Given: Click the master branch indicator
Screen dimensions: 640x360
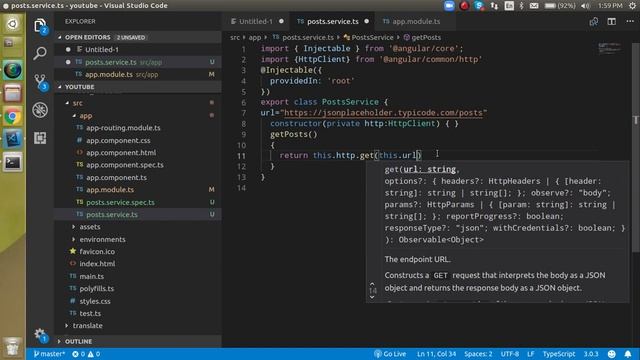Looking at the screenshot, I should (x=49, y=354).
